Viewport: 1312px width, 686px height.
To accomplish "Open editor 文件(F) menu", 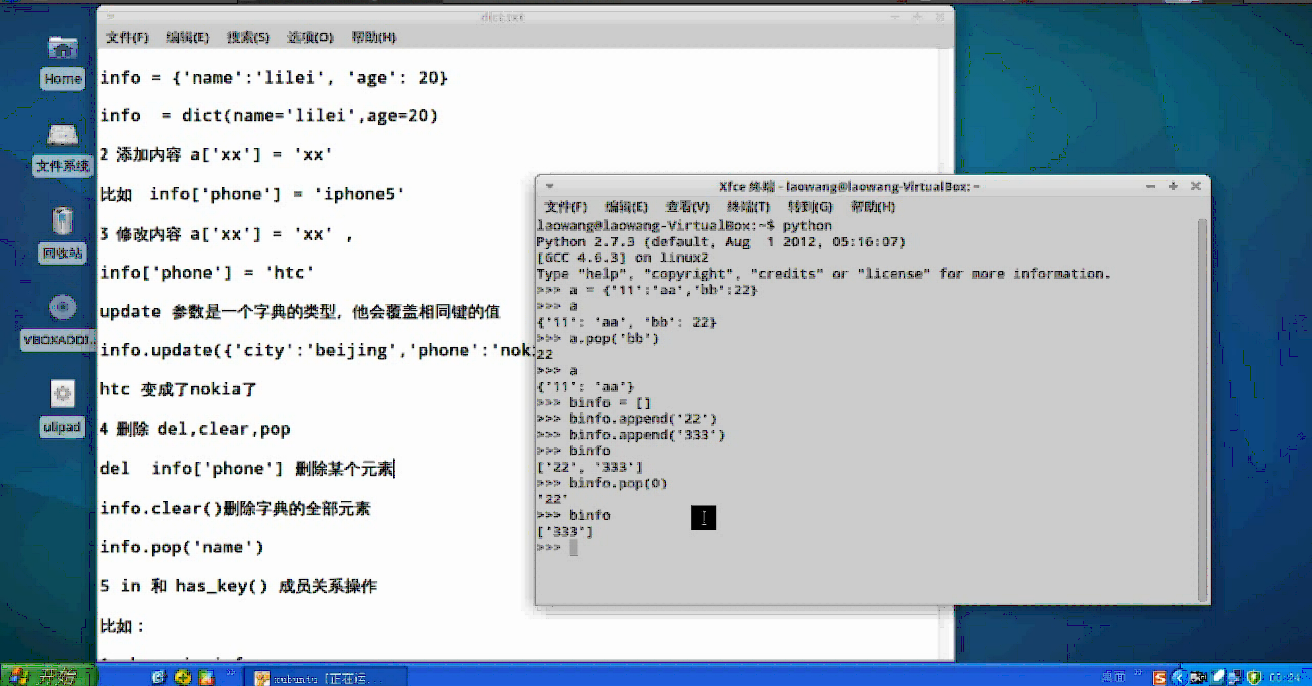I will [127, 37].
